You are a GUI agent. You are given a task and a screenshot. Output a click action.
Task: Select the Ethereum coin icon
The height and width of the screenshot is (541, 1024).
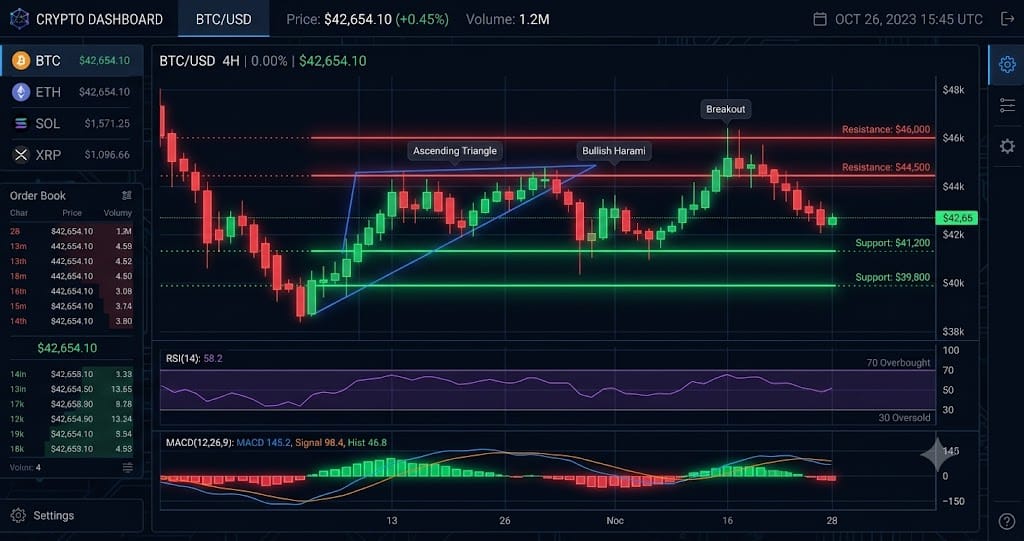21,92
